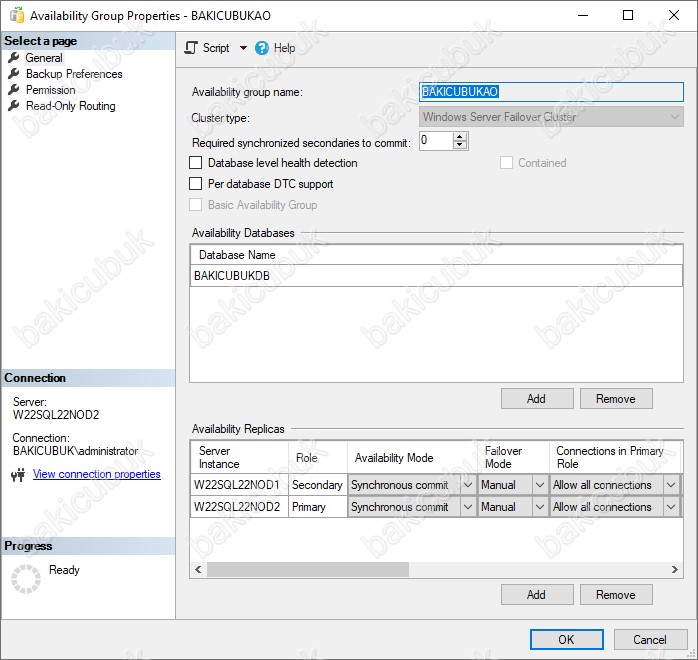Click the Secondary role cell

pos(318,485)
